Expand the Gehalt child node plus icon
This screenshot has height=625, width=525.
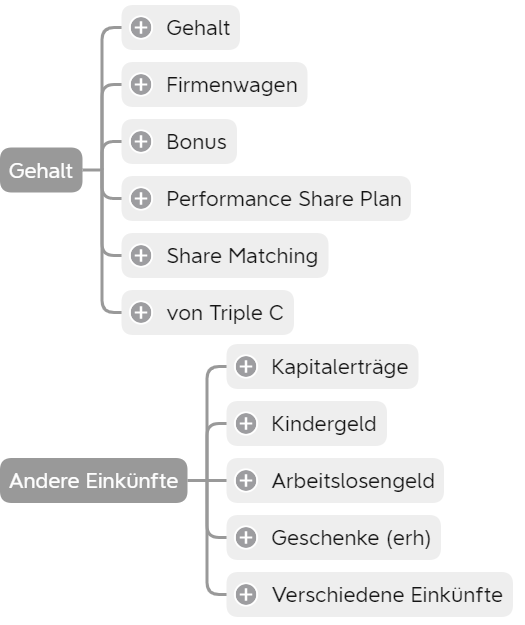pos(141,28)
